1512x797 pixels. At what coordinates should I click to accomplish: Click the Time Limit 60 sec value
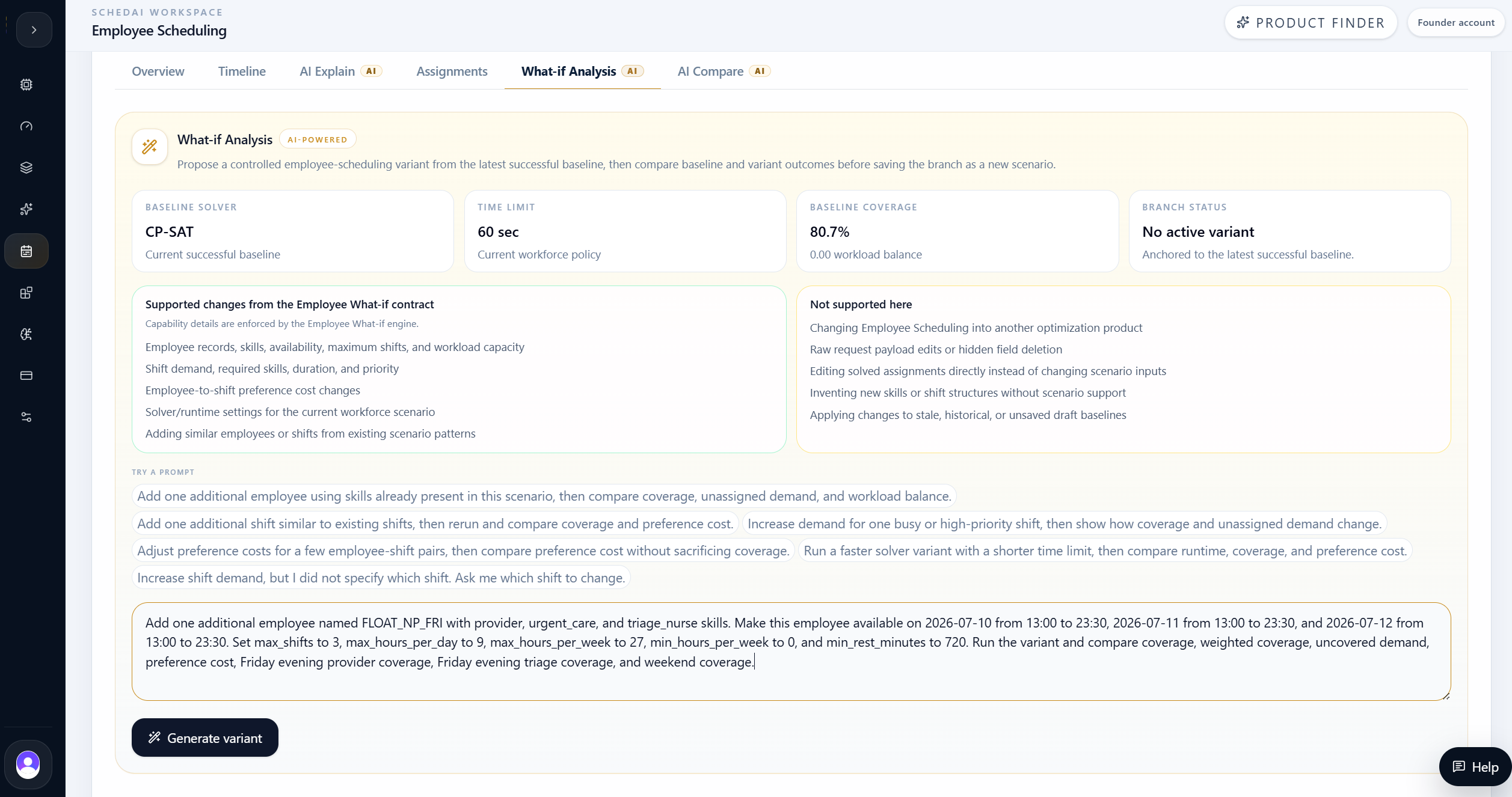coord(498,232)
